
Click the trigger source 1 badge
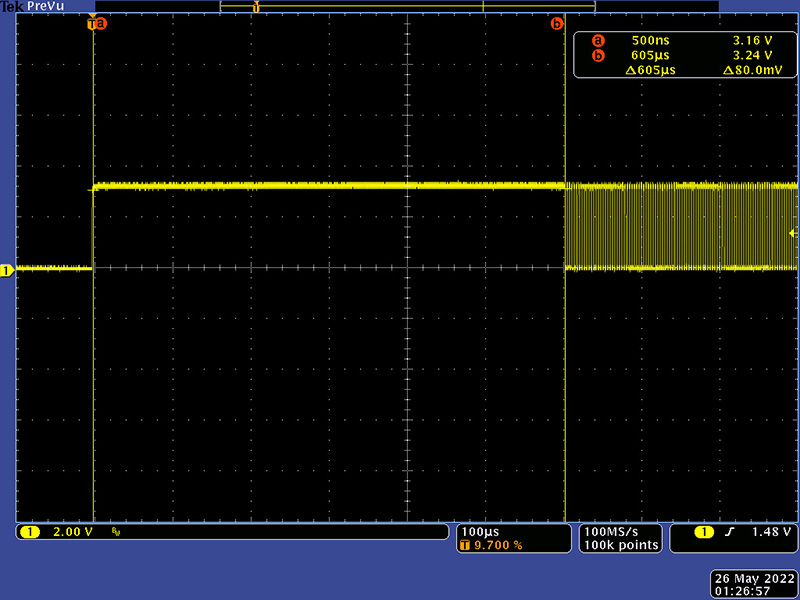[x=704, y=532]
